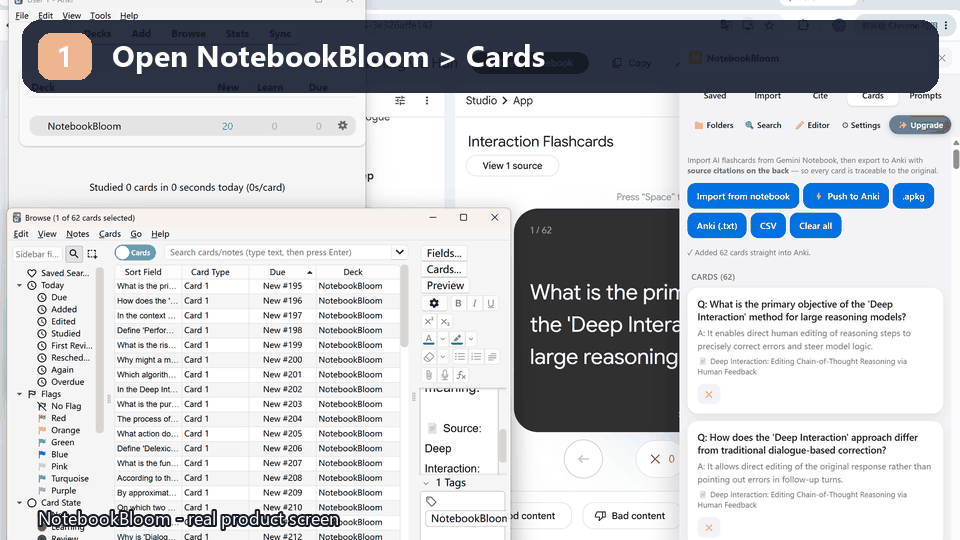The height and width of the screenshot is (540, 960).
Task: Open the highlight color dropdown arrow
Action: point(471,339)
